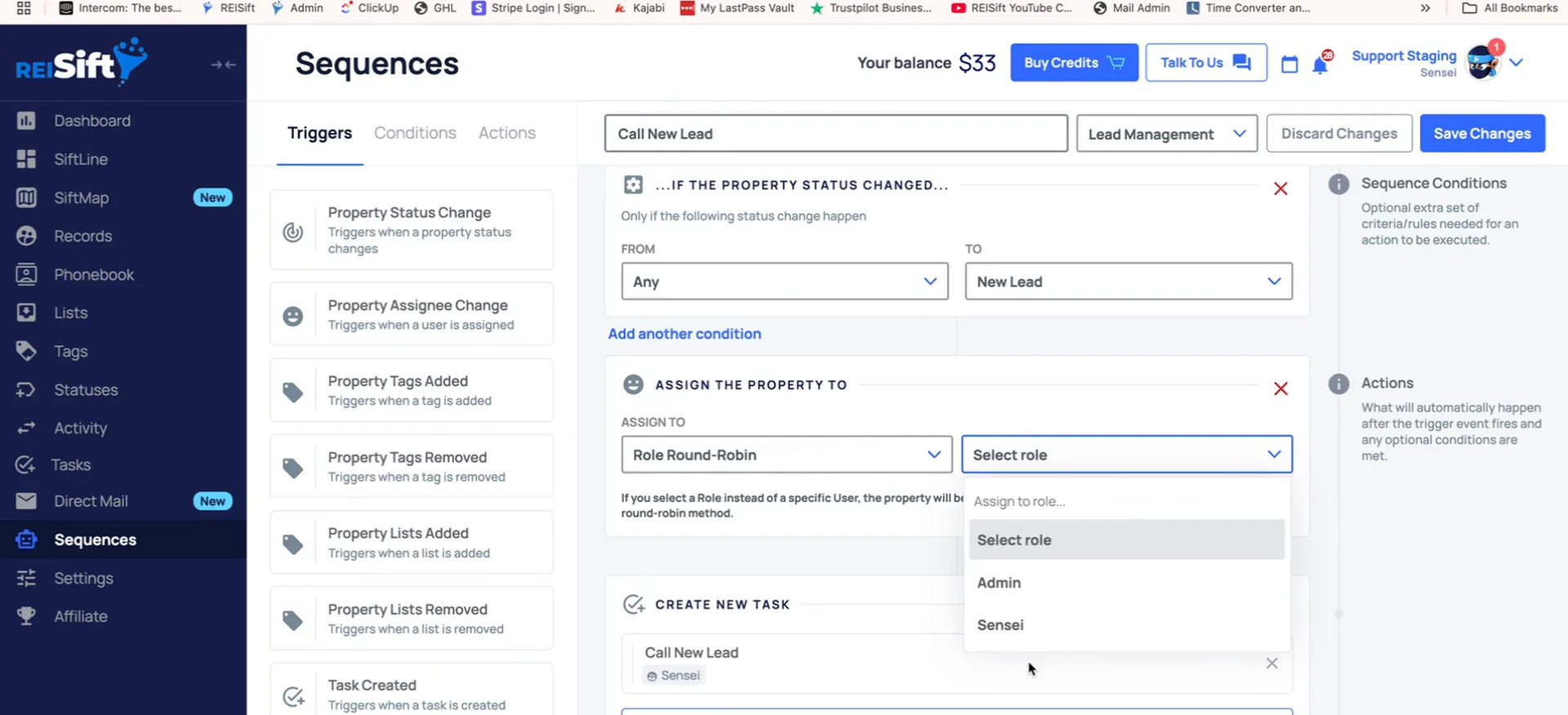This screenshot has width=1568, height=715.
Task: Open the My LastPass Vault bookmark
Action: coord(737,8)
